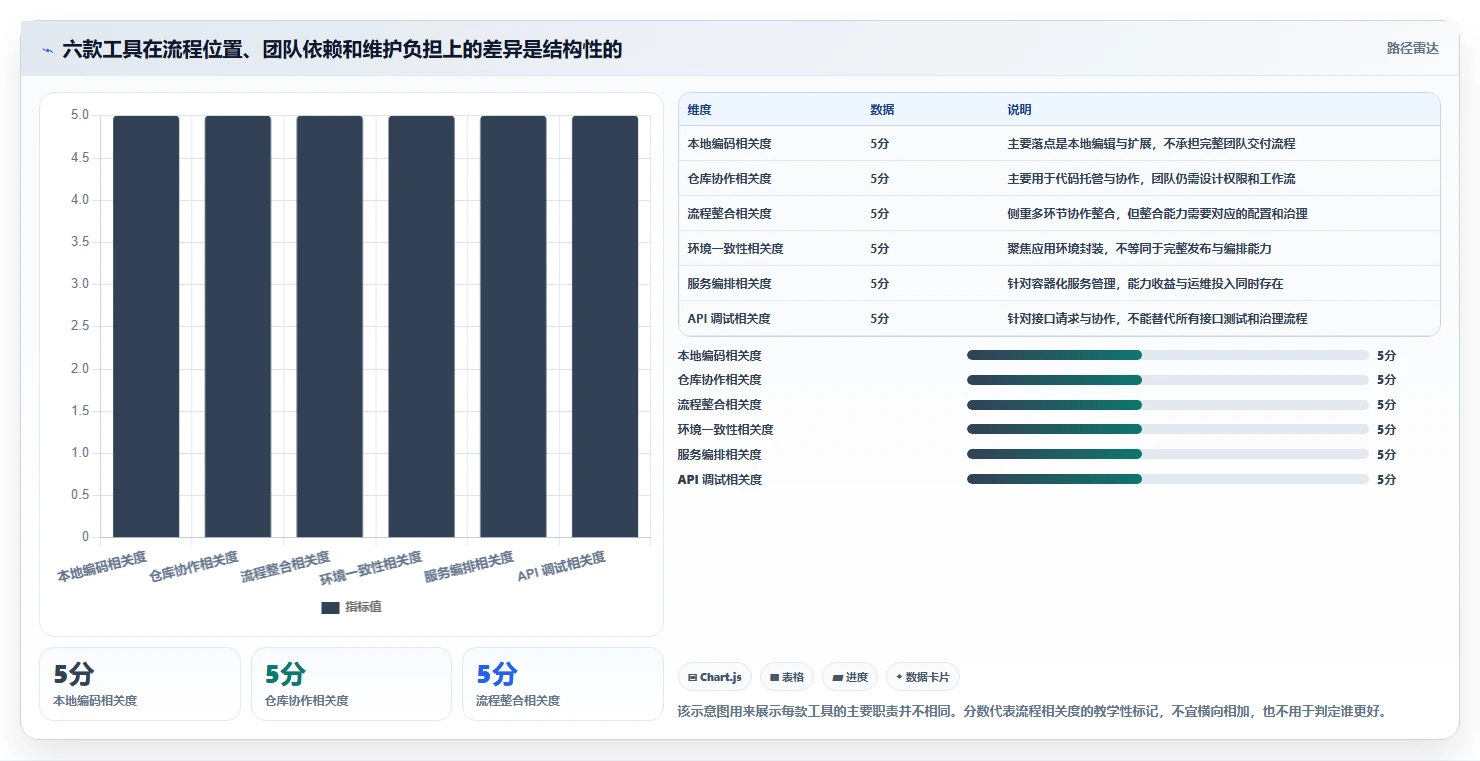Click the API 调试相关度 progress bar

click(1168, 480)
